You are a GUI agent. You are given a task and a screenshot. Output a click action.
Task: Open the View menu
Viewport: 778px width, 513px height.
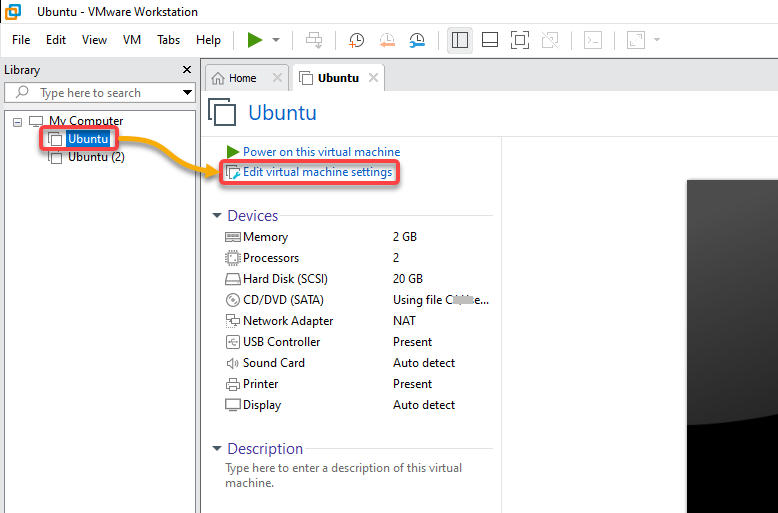point(94,40)
